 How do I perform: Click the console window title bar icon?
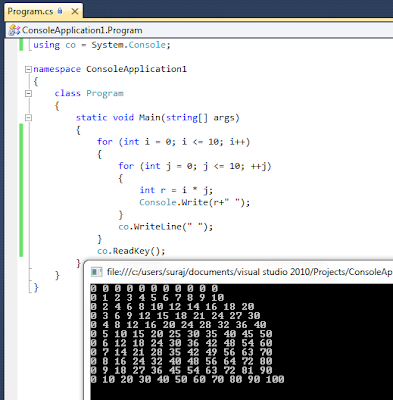tap(97, 272)
